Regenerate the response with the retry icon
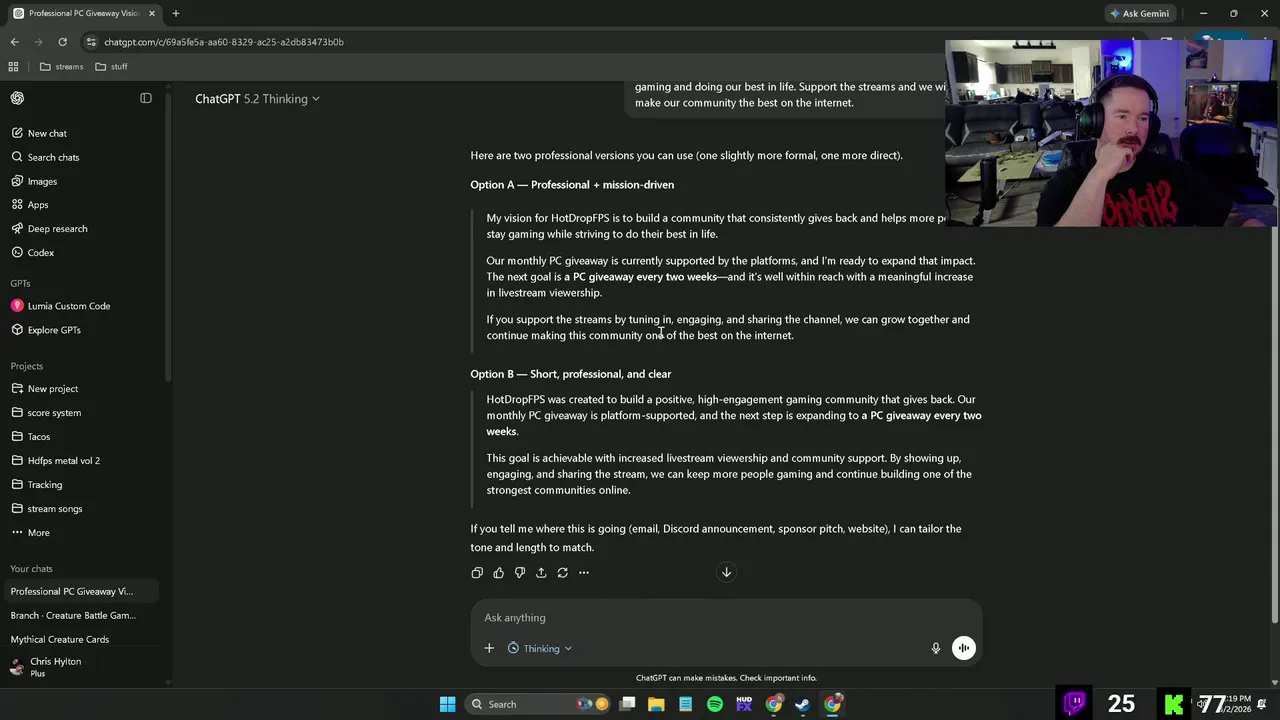Image resolution: width=1280 pixels, height=720 pixels. pos(563,573)
